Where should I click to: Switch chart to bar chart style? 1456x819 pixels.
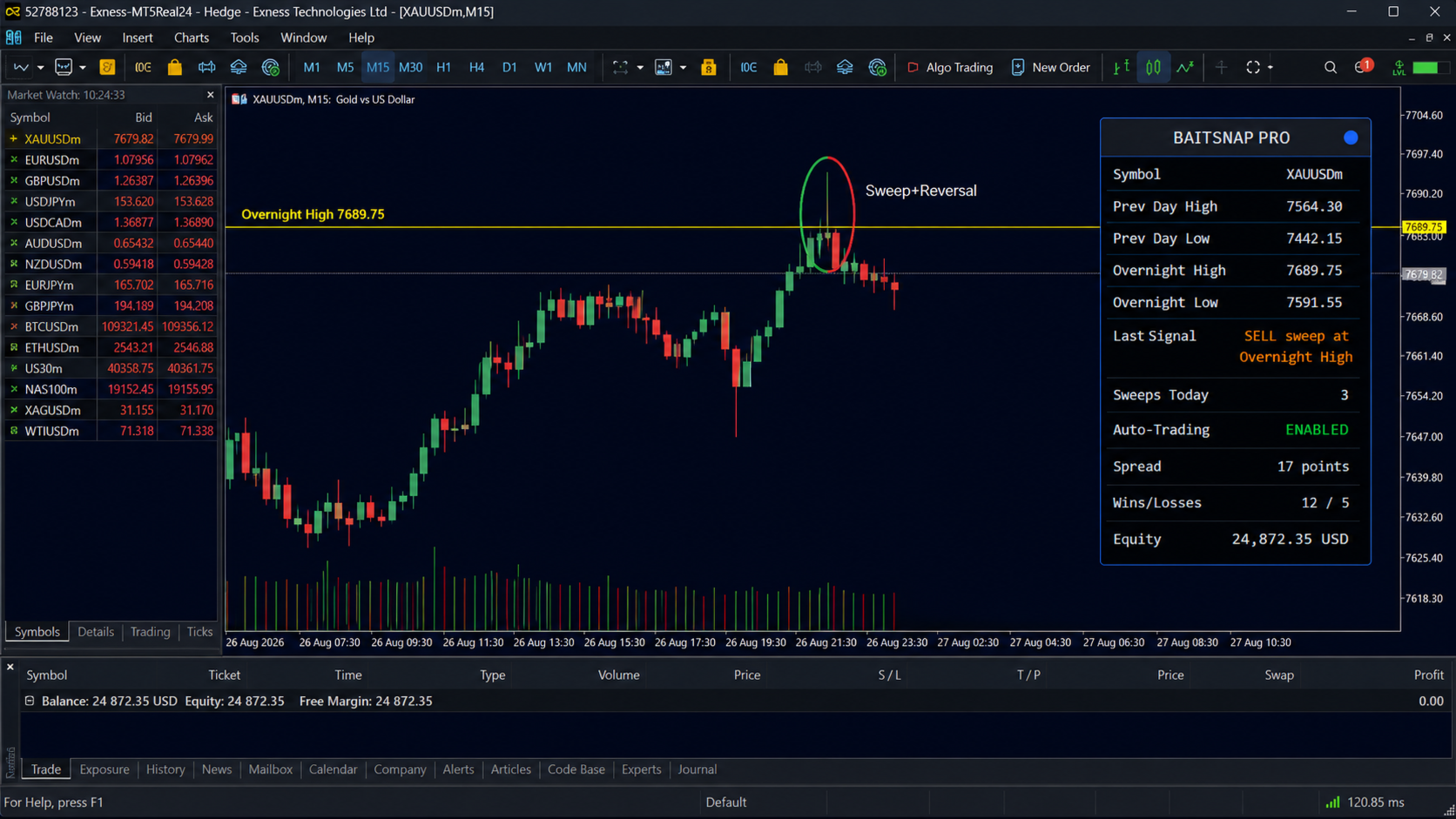(1121, 67)
